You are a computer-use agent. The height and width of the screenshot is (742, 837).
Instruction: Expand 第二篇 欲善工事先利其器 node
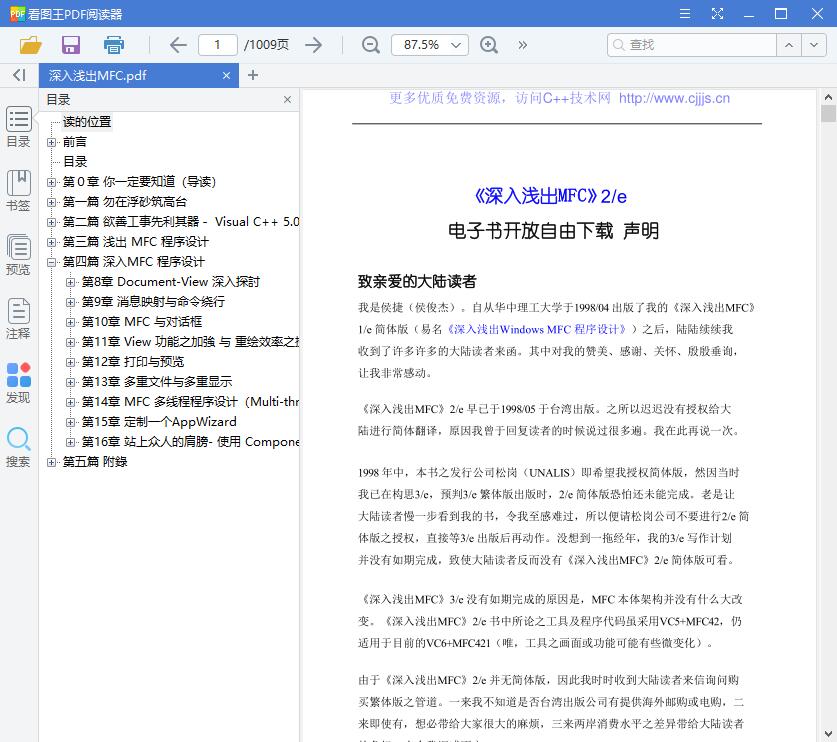(x=51, y=222)
